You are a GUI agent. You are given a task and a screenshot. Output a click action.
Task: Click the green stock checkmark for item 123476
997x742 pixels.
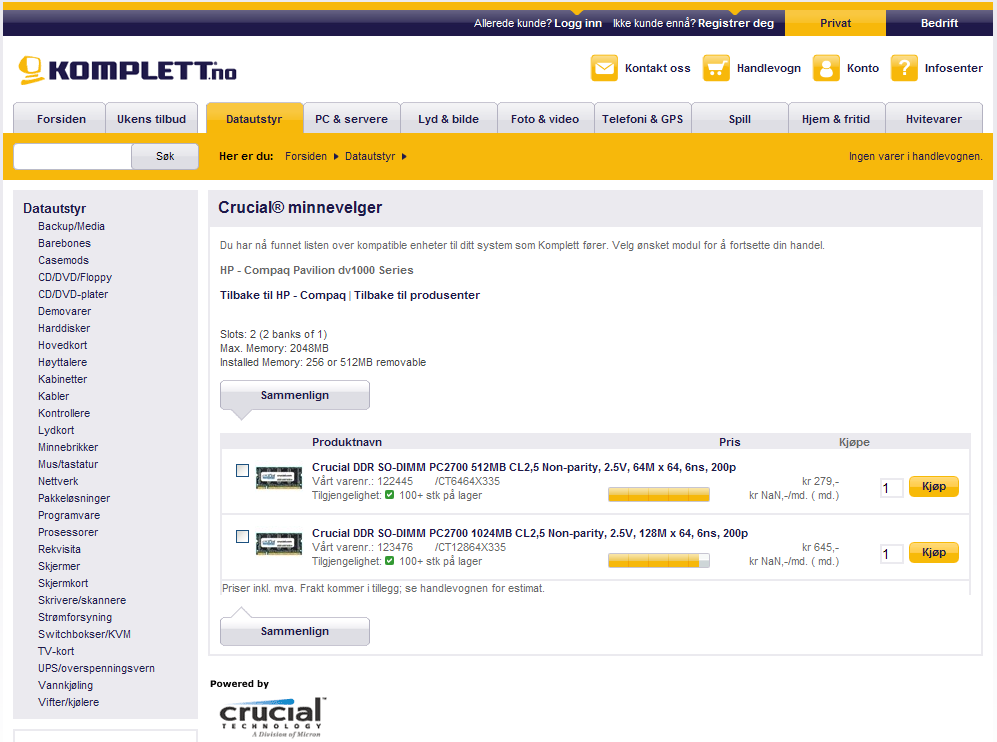coord(390,561)
